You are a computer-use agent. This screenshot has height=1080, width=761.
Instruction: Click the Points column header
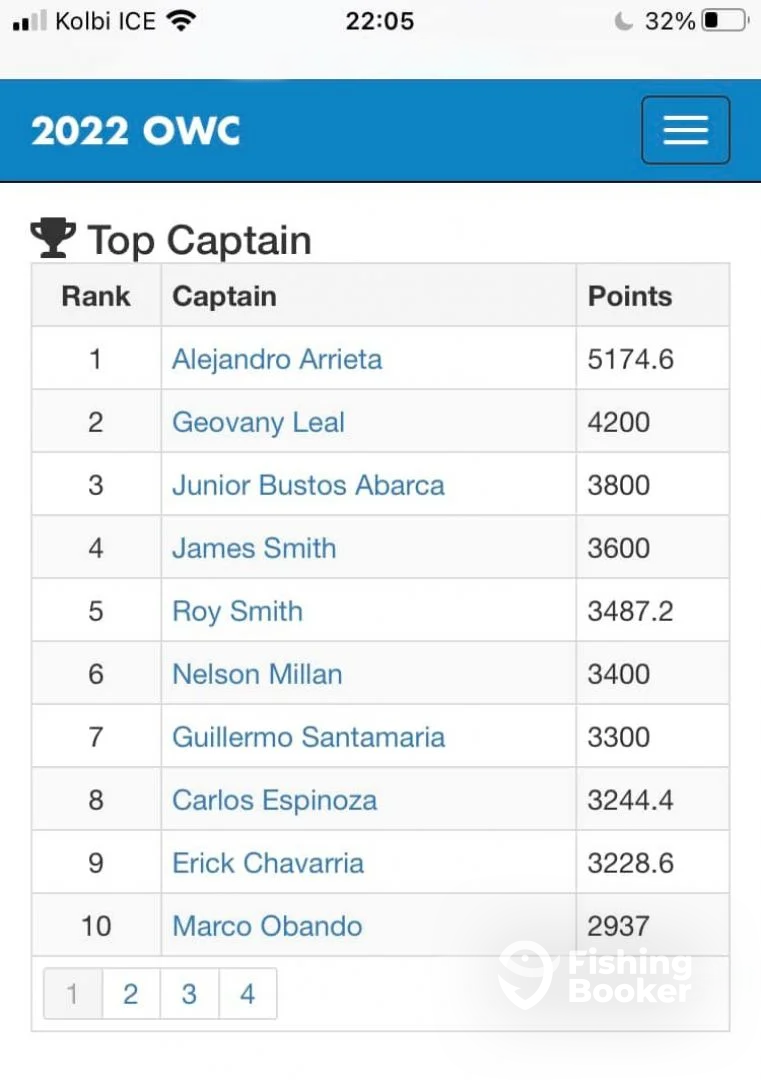(x=630, y=296)
